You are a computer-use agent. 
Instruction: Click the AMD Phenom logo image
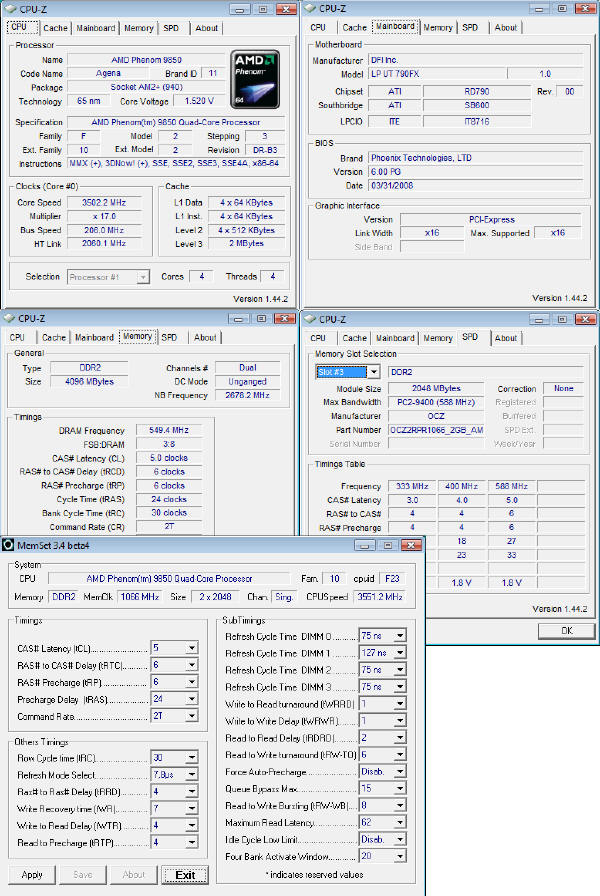[254, 79]
